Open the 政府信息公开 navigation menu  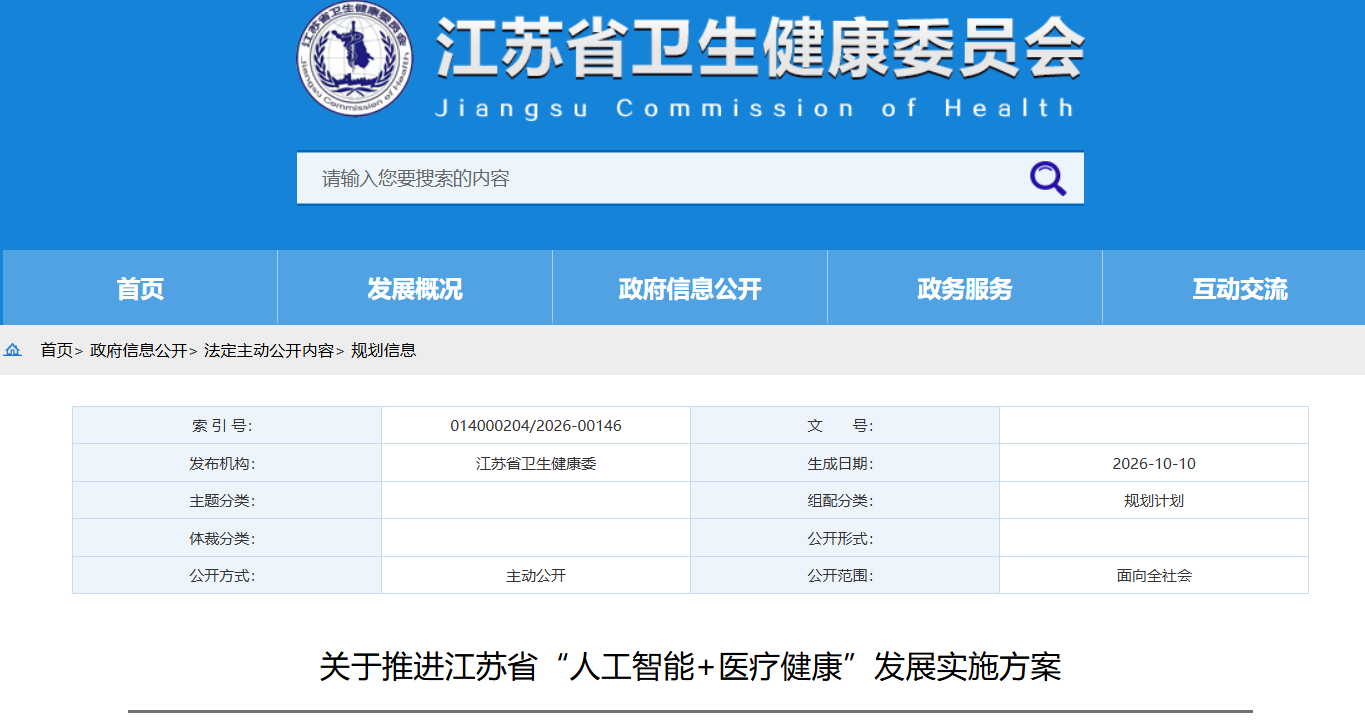click(x=690, y=289)
